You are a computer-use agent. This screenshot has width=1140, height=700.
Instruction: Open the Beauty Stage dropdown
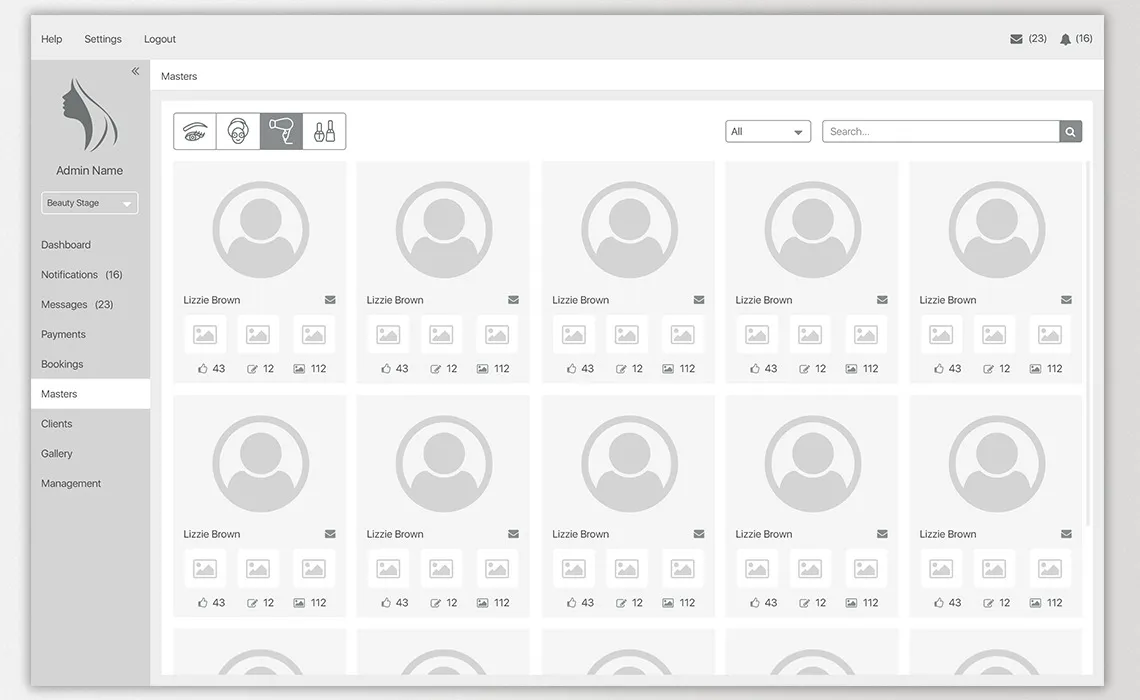pos(89,203)
